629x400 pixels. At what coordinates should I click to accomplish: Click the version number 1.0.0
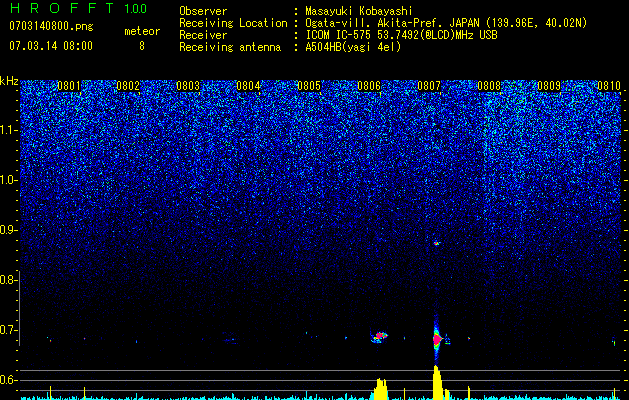(x=135, y=9)
